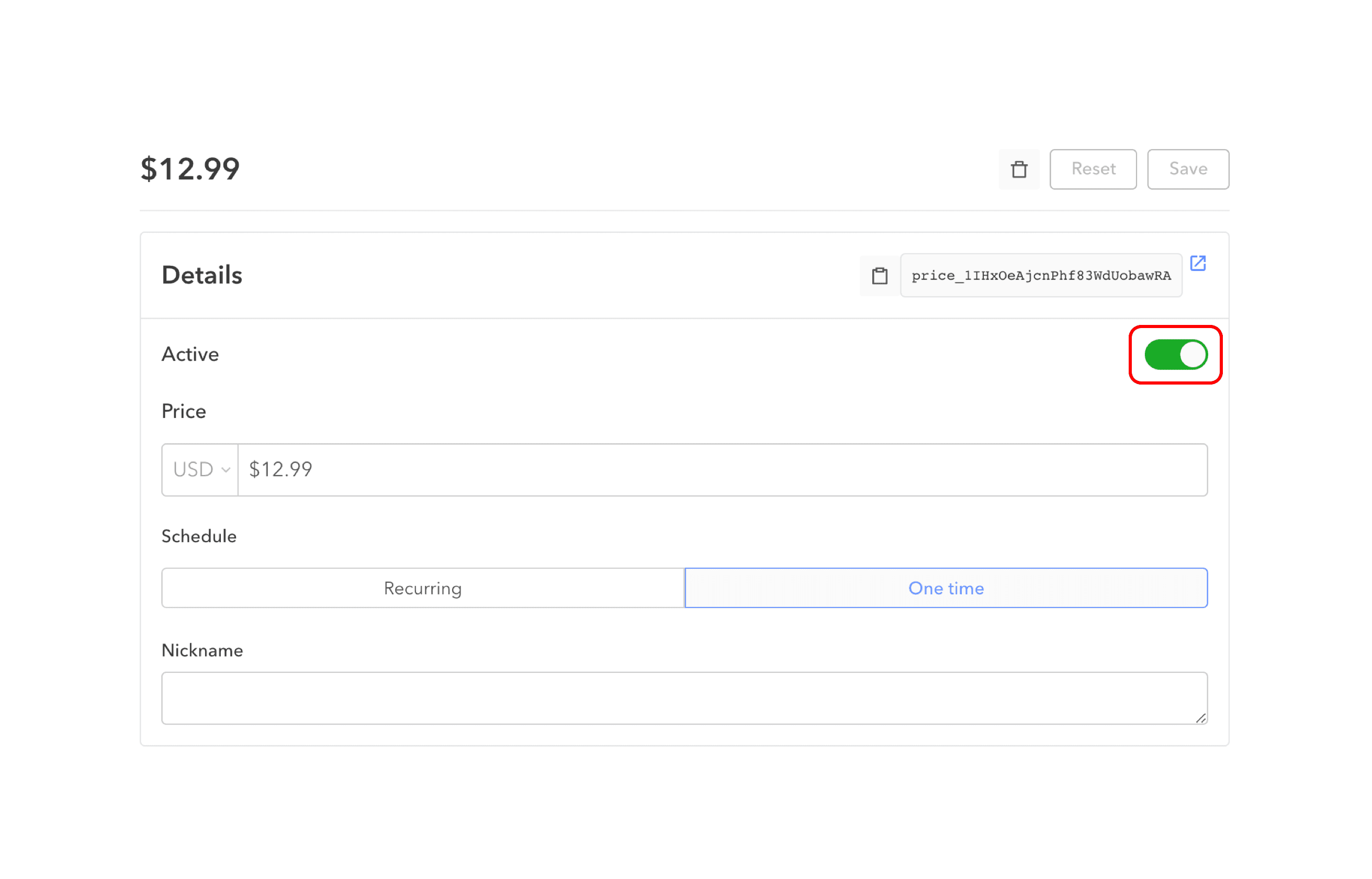1372x879 pixels.
Task: Click the chevron arrow beside USD
Action: pyautogui.click(x=226, y=470)
